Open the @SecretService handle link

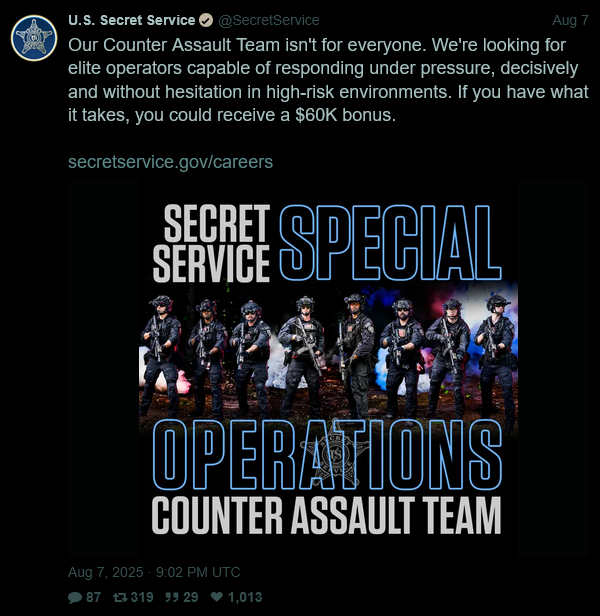point(269,20)
